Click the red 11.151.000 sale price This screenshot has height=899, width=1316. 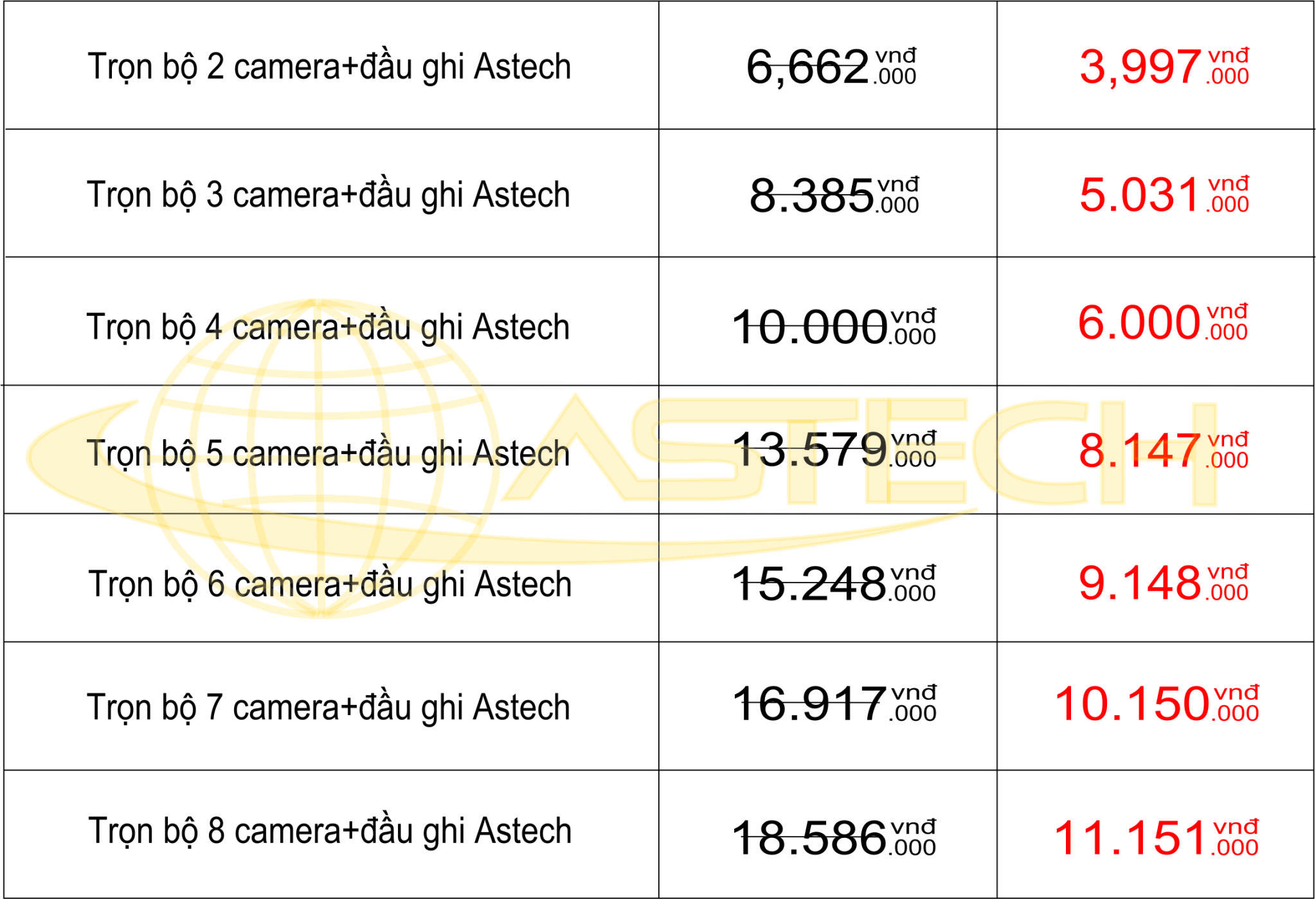[x=1157, y=837]
